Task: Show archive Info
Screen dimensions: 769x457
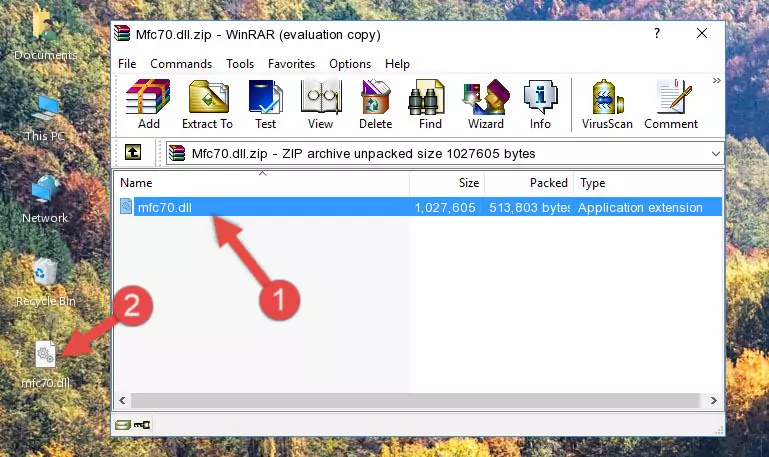Action: point(540,104)
